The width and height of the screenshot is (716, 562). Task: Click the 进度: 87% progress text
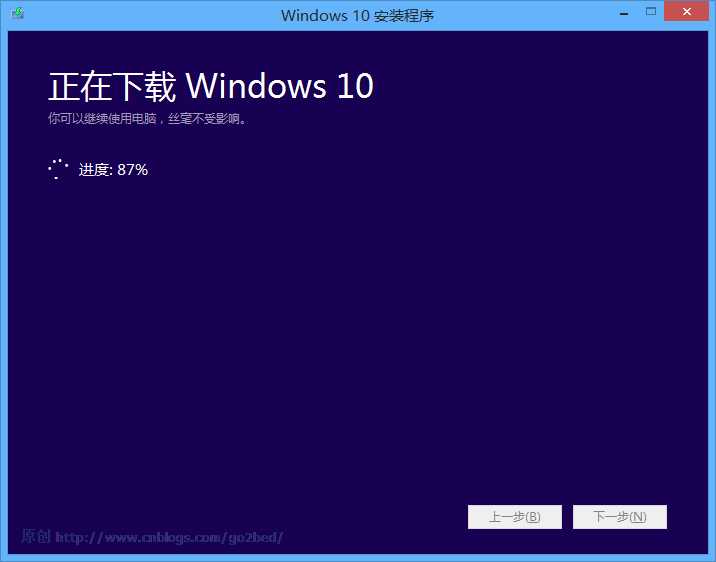pos(113,170)
